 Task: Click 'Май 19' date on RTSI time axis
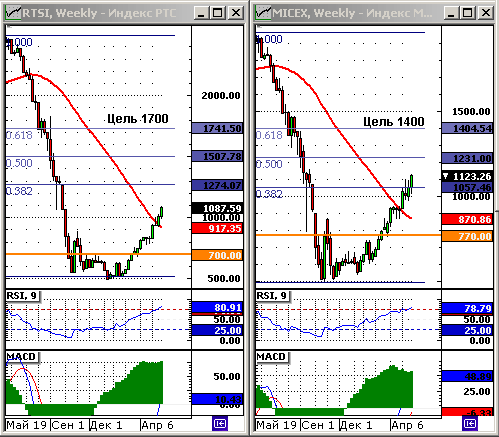pyautogui.click(x=27, y=425)
